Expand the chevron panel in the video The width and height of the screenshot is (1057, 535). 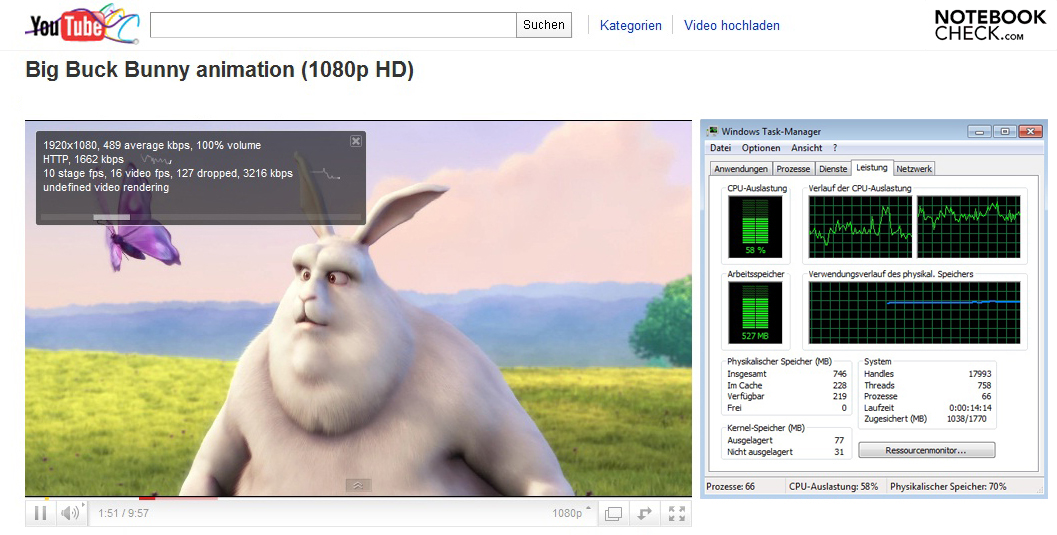(x=359, y=485)
